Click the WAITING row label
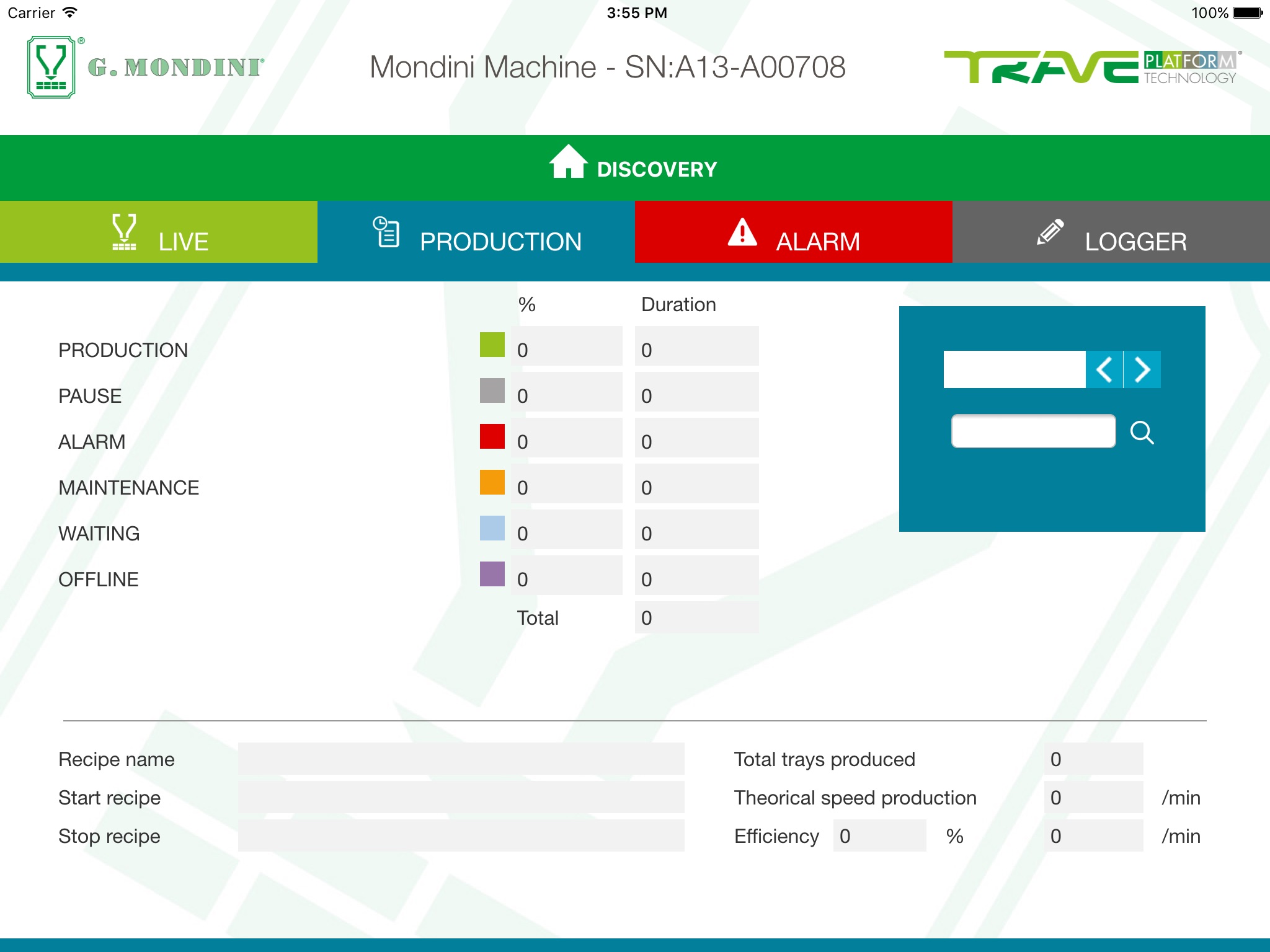The height and width of the screenshot is (952, 1270). coord(99,534)
